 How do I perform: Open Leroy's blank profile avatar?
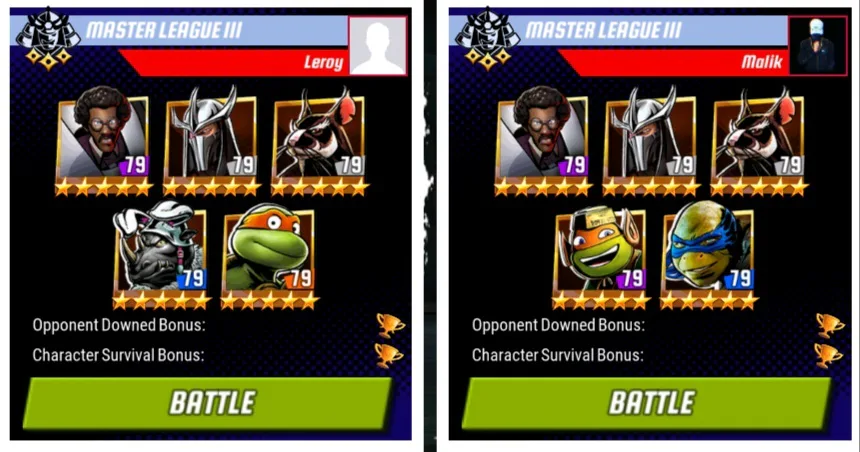pyautogui.click(x=378, y=46)
